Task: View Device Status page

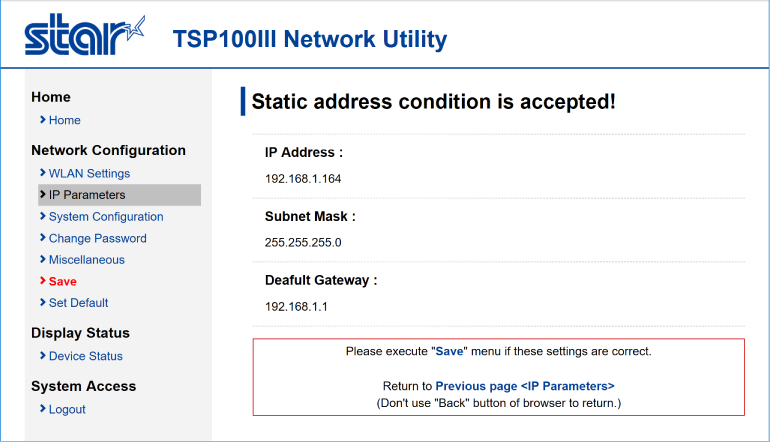Action: pos(85,356)
